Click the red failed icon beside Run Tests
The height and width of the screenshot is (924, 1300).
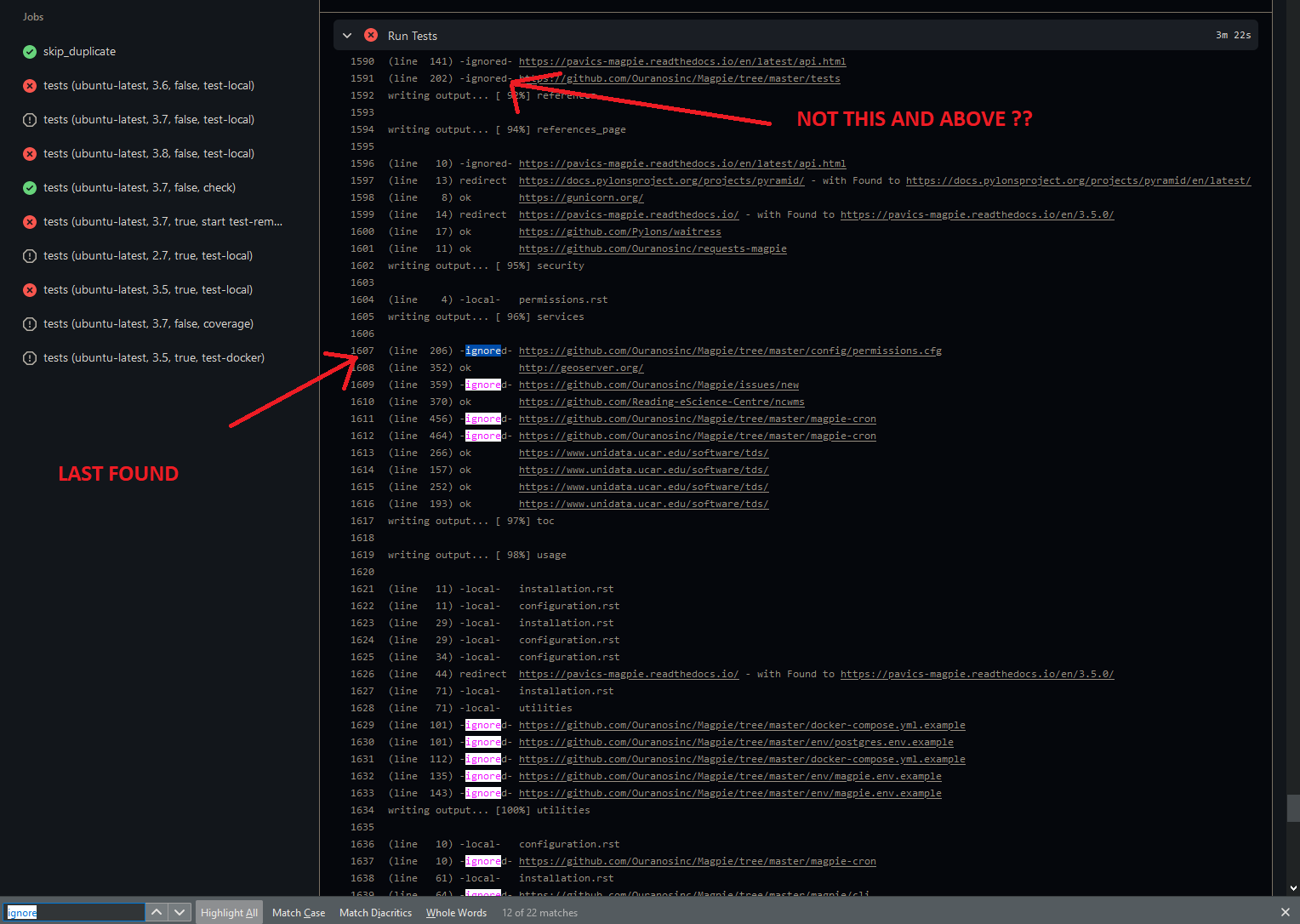[371, 35]
